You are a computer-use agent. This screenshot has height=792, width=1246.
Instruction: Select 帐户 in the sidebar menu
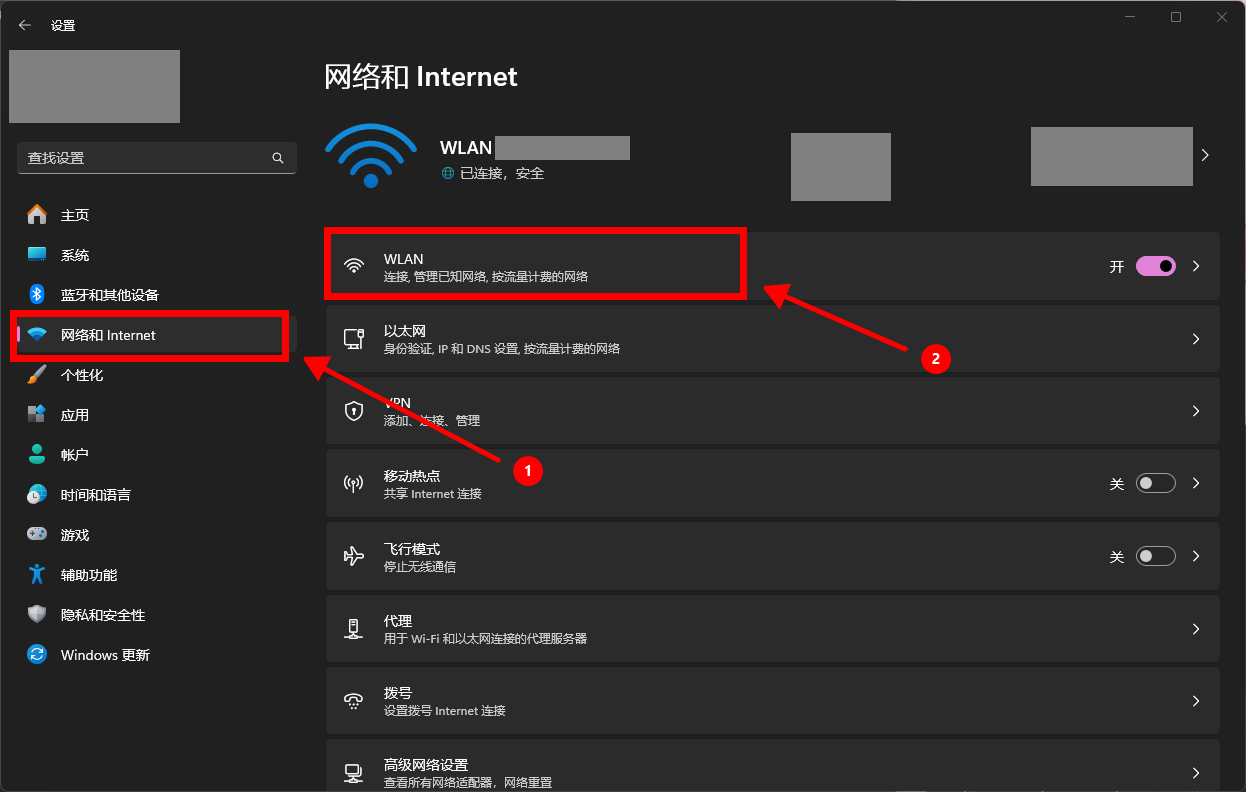75,455
